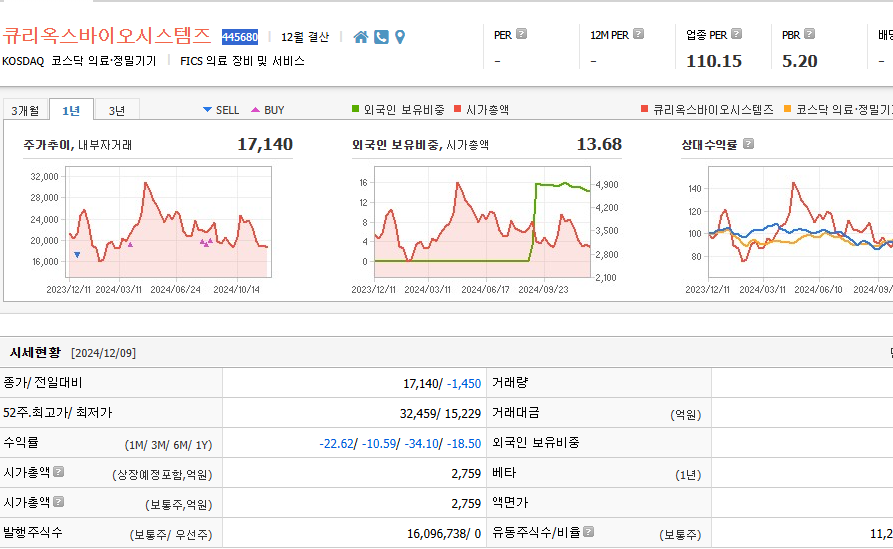Screen dimensions: 893x549
Task: Open help icon next to 업종 PER
Action: click(x=736, y=34)
